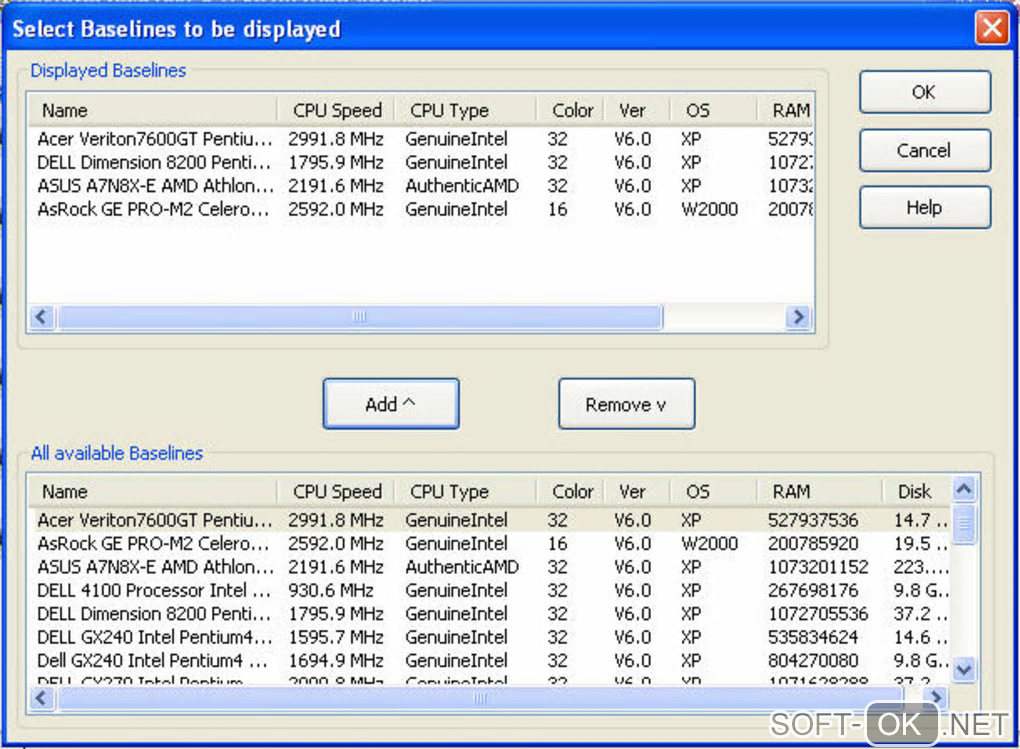
Task: Click displayed baselines horizontal scrollbar thumb
Action: (359, 317)
